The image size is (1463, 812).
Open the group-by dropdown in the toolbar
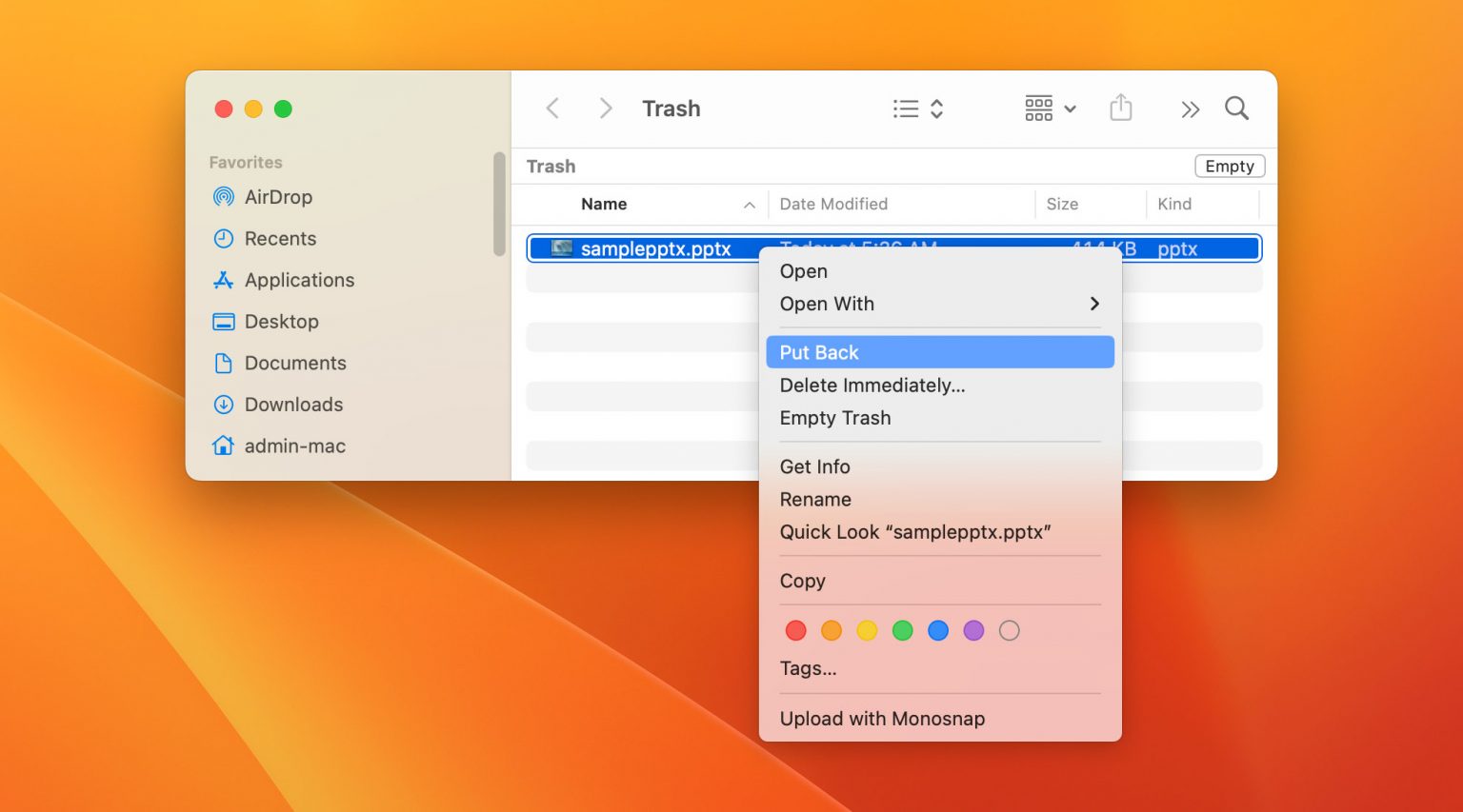tap(1049, 108)
